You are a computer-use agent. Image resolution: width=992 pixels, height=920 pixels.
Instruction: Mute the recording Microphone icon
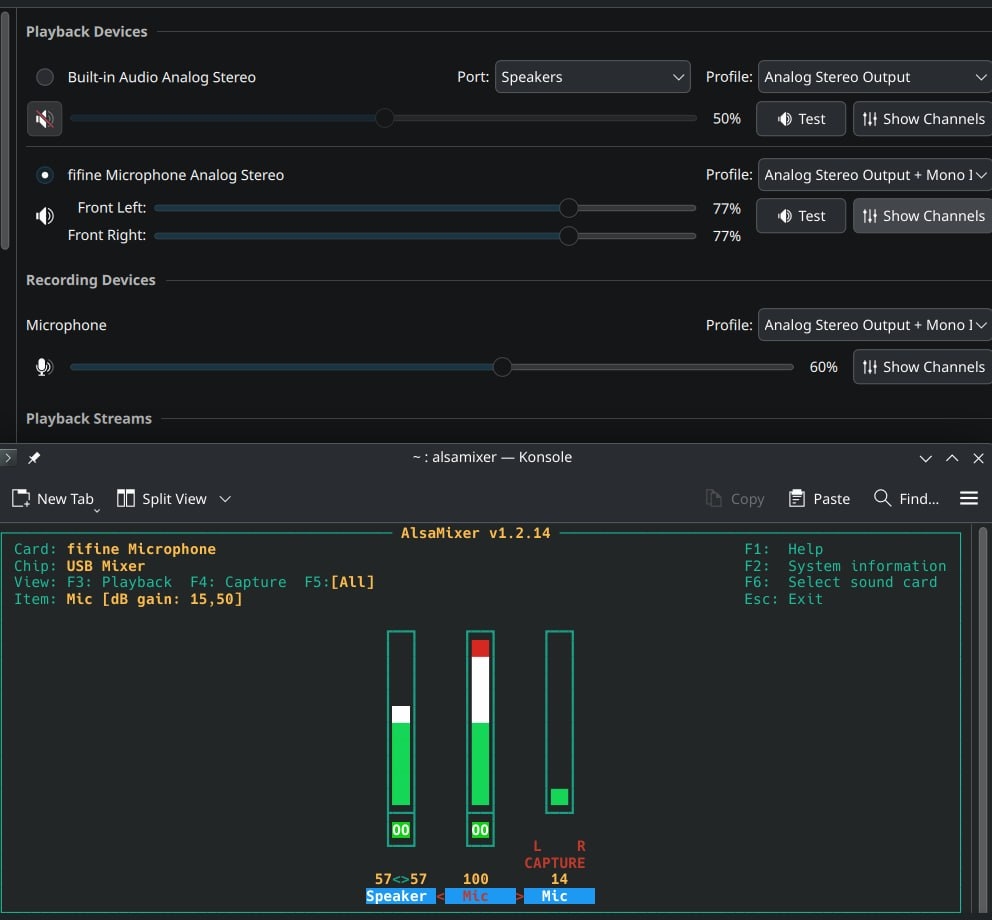coord(44,367)
